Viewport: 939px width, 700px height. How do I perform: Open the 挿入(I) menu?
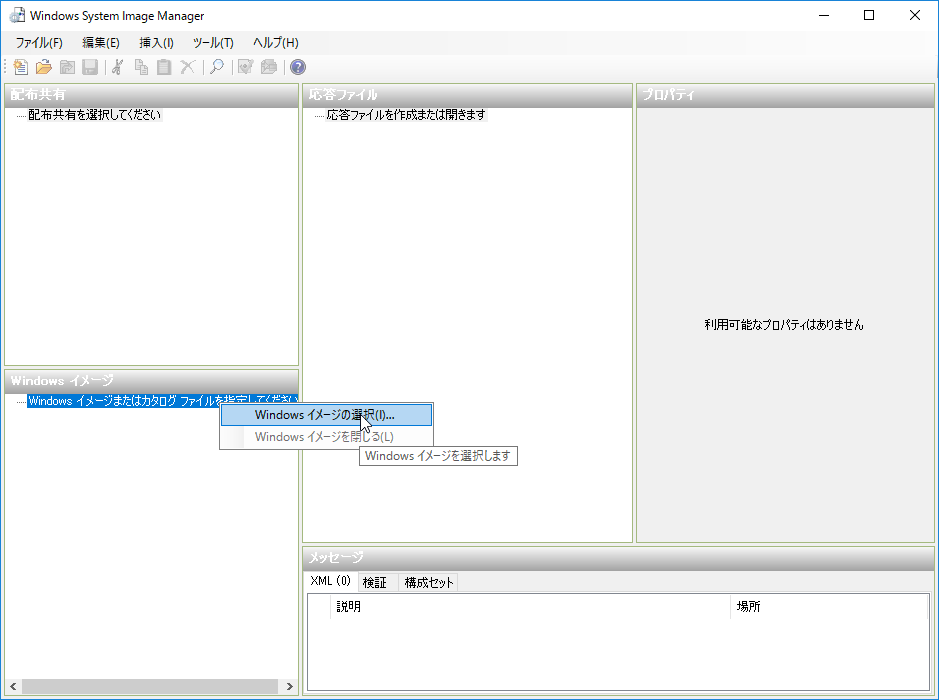(x=156, y=43)
